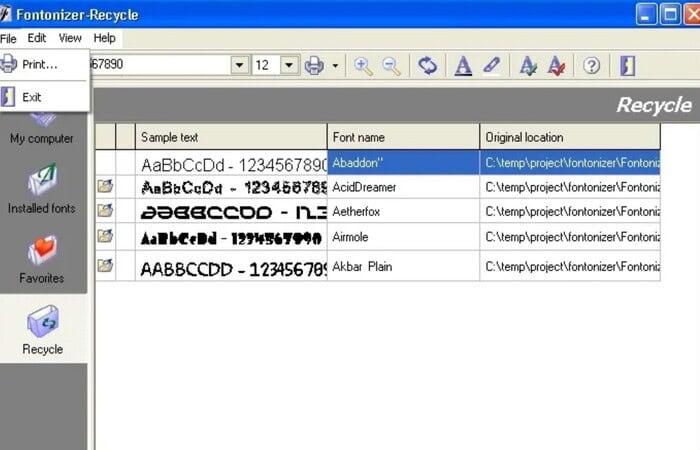700x450 pixels.
Task: Click the sample text field showing 67890
Action: [160, 65]
